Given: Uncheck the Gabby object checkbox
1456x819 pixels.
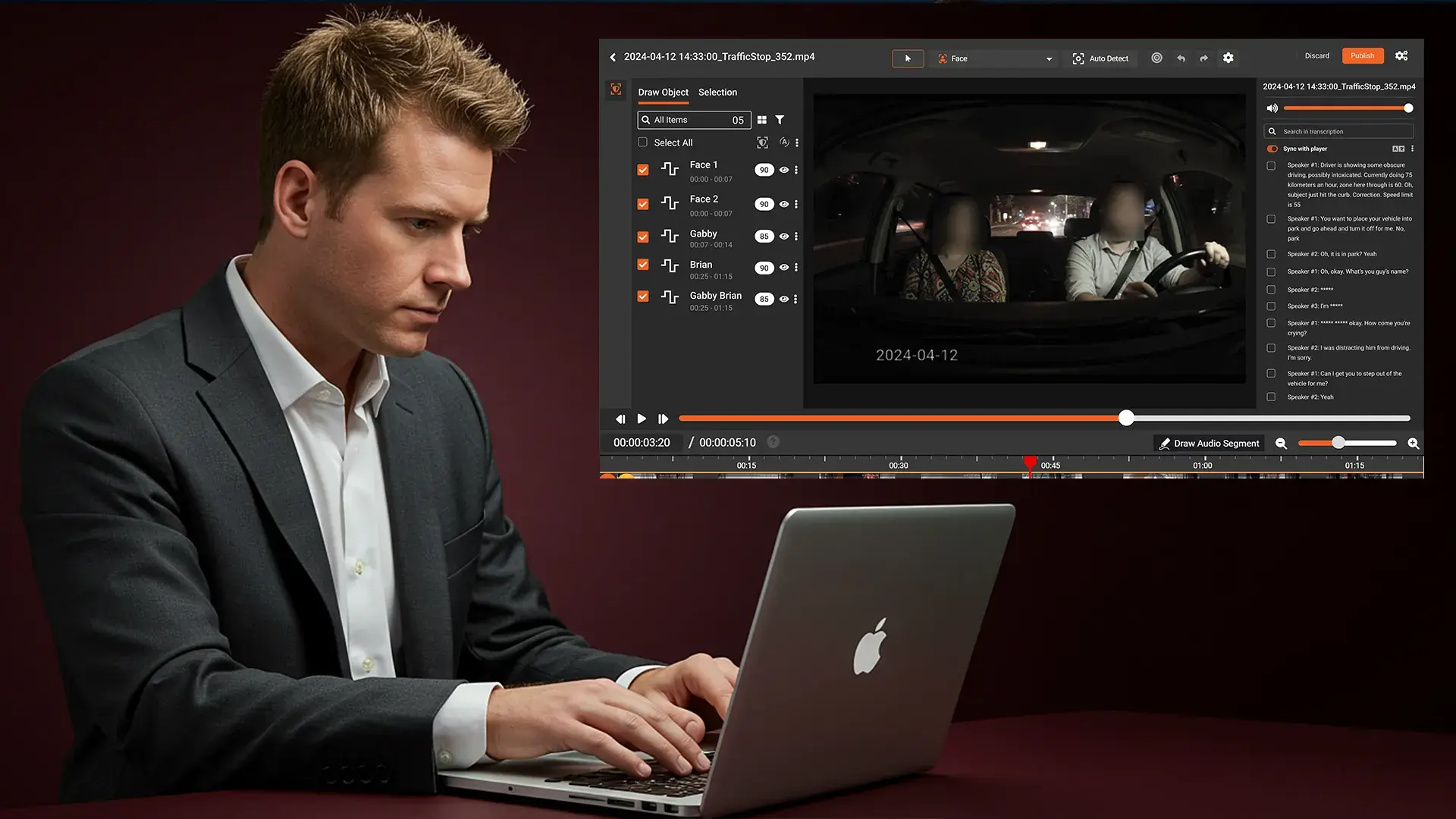Looking at the screenshot, I should click(x=643, y=237).
